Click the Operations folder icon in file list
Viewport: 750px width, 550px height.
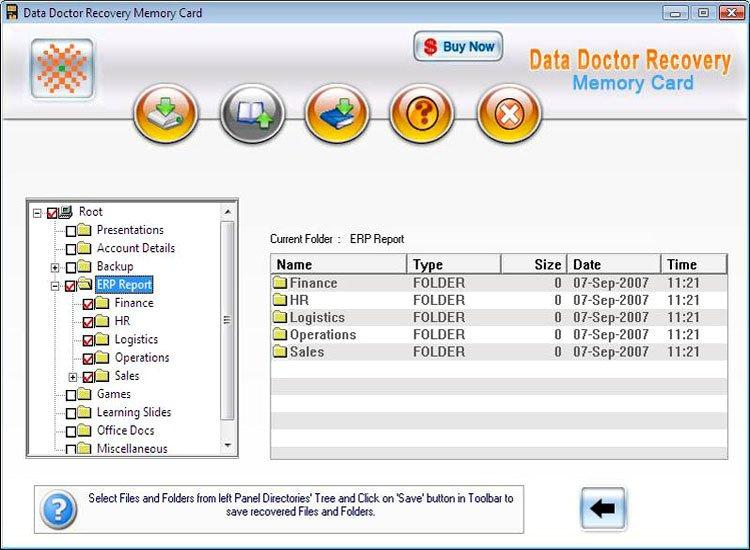pyautogui.click(x=280, y=334)
